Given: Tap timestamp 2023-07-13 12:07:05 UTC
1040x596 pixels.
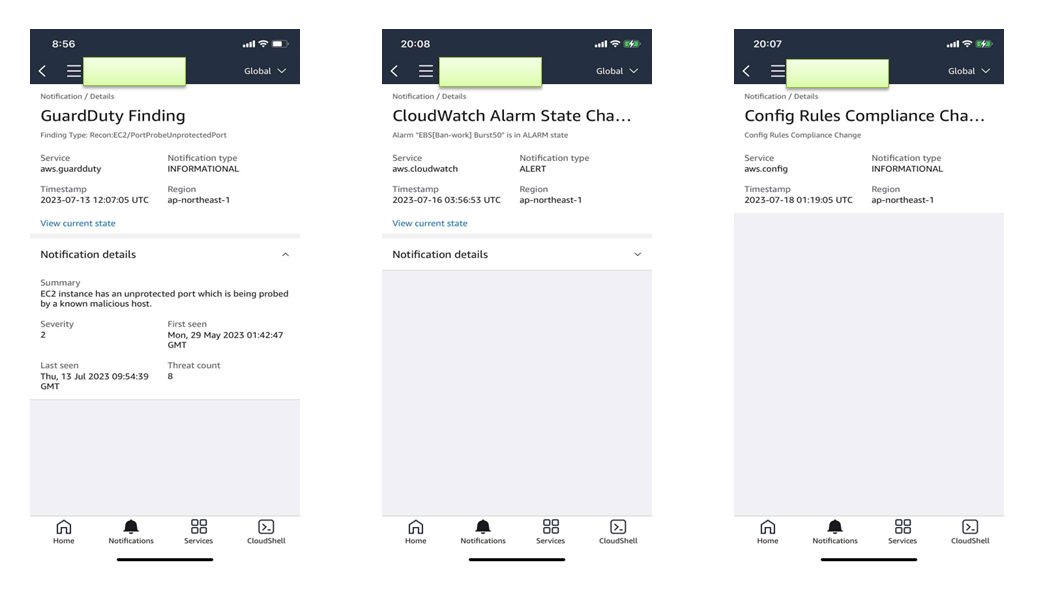Looking at the screenshot, I should tap(94, 200).
